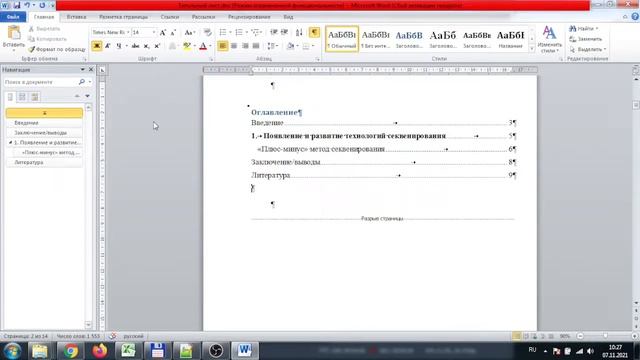Toggle show paragraph marks (¶) button
This screenshot has height=360, width=640.
pyautogui.click(x=314, y=32)
